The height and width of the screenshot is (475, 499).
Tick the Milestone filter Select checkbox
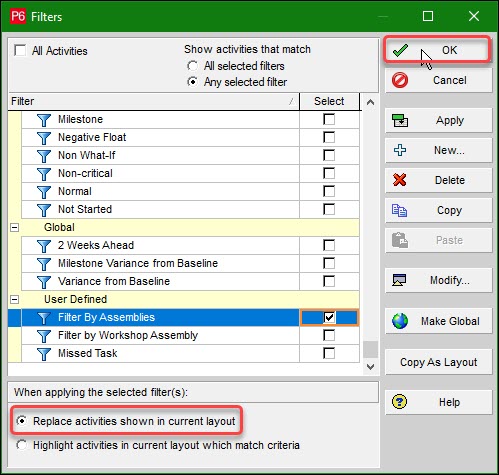click(x=329, y=119)
